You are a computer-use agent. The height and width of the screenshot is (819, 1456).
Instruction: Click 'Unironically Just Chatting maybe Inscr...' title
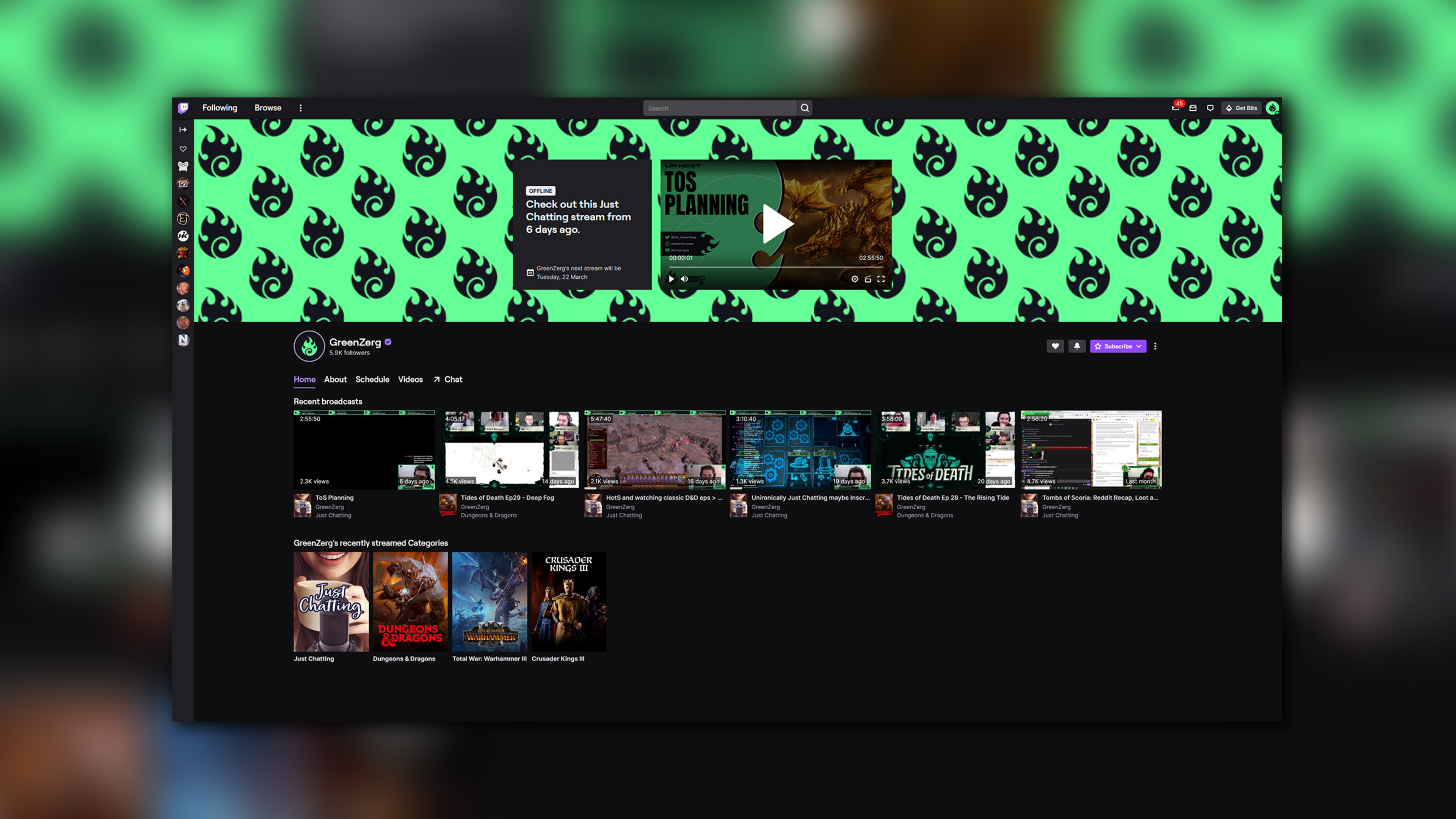click(811, 497)
